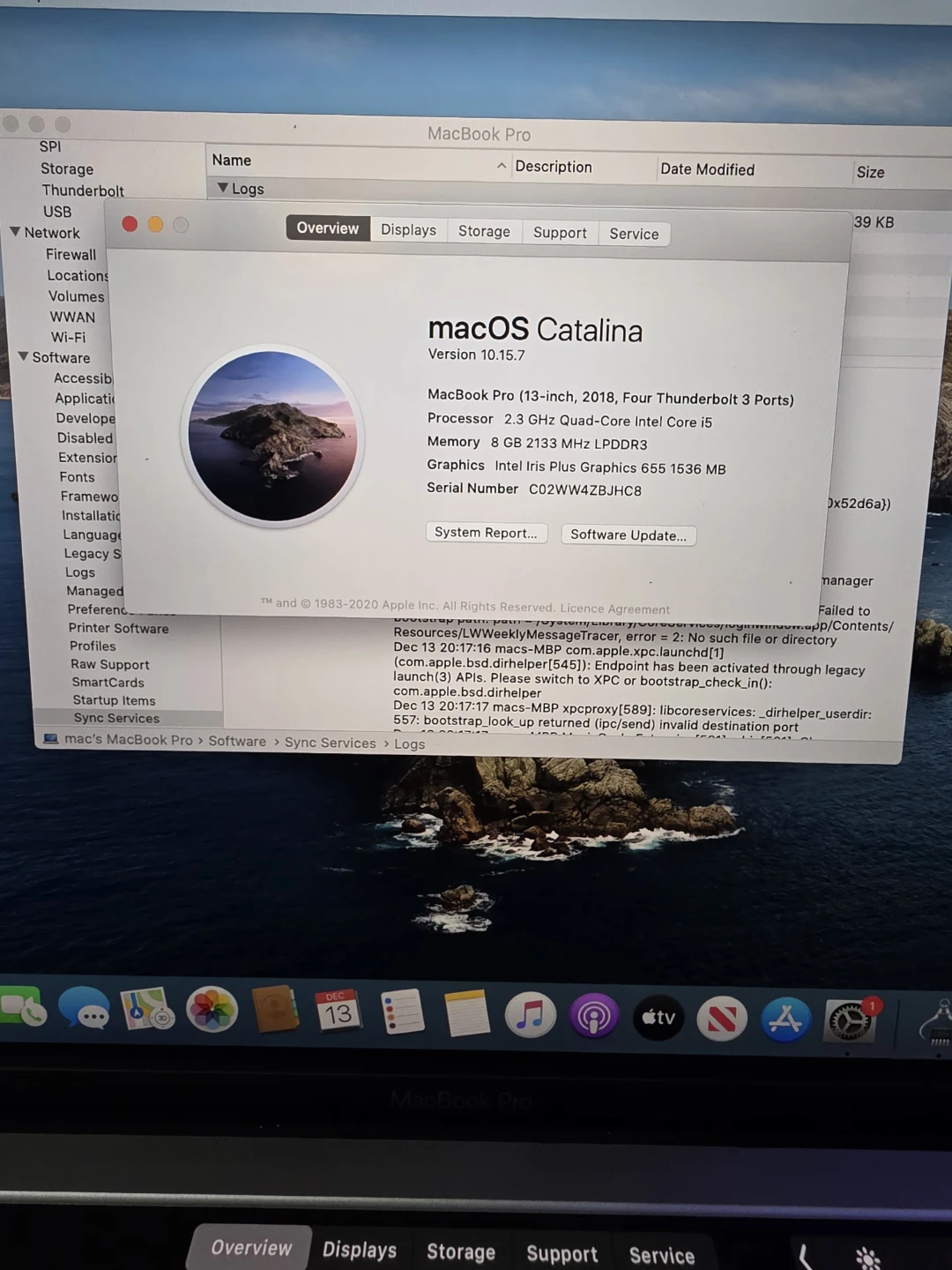Open the Maps dock icon
The width and height of the screenshot is (952, 1270).
click(148, 1011)
